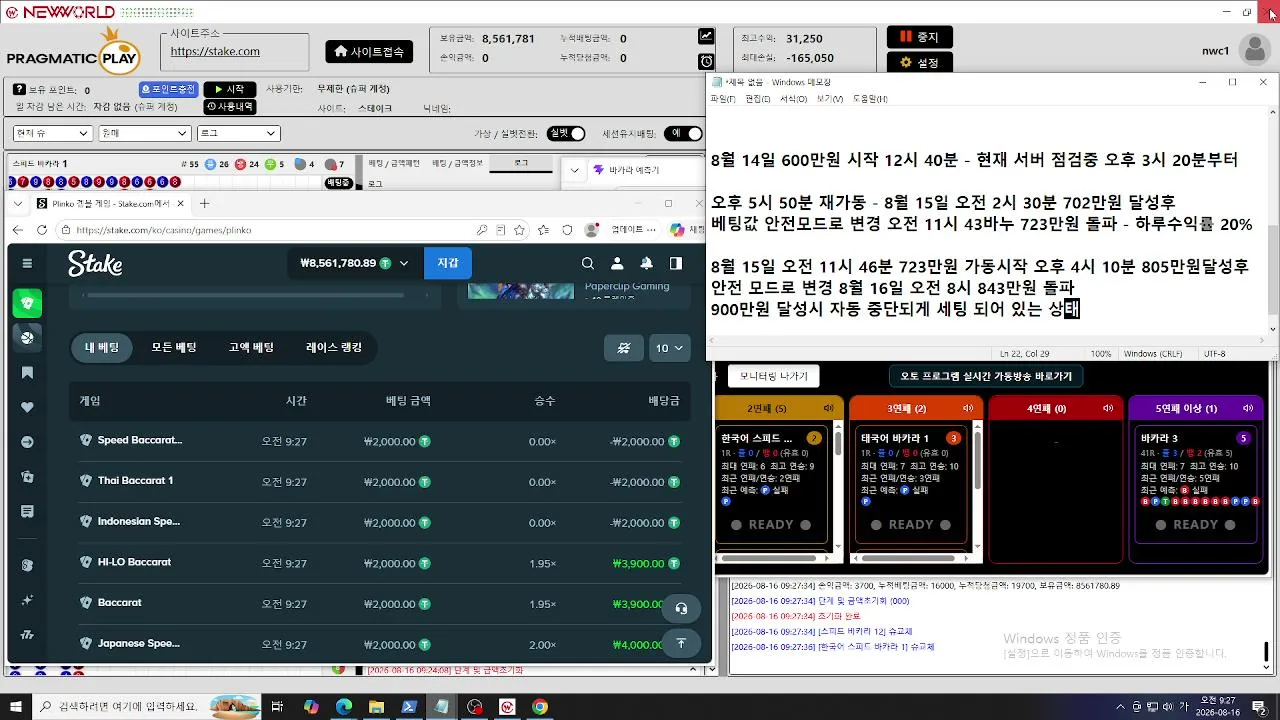Open Chrome from the taskbar
This screenshot has width=1280, height=720.
point(539,707)
